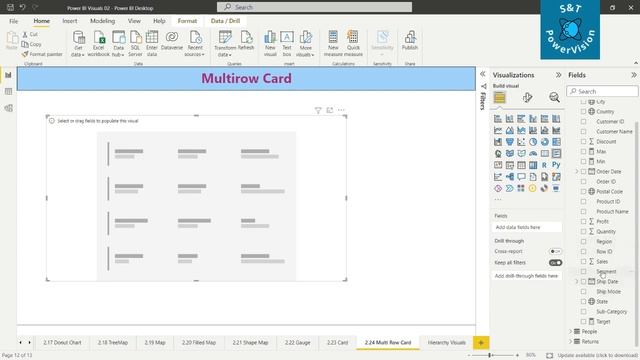640x360 pixels.
Task: Click the Undo icon in title bar
Action: pos(22,7)
